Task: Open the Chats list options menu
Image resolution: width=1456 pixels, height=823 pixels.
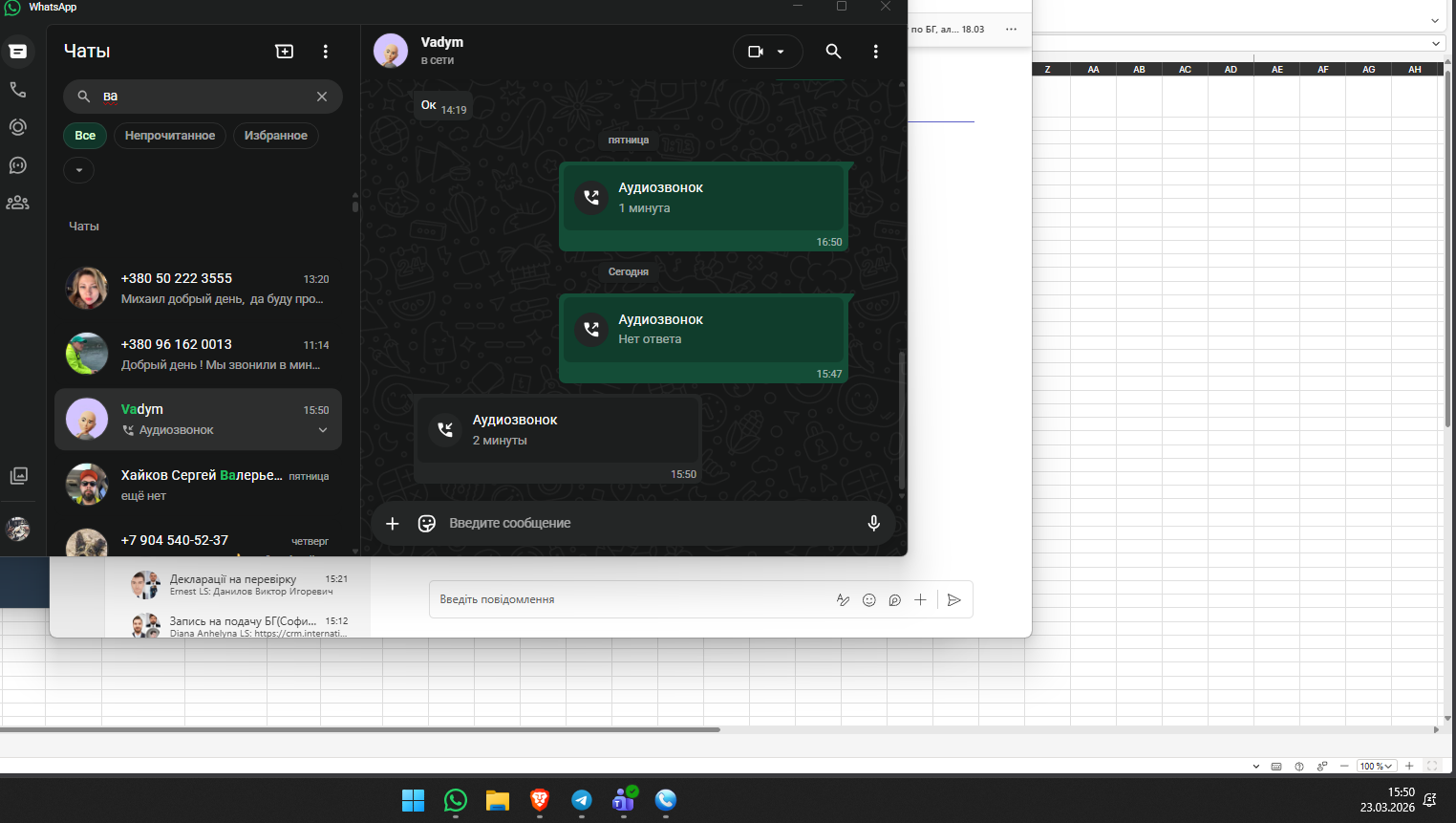Action: pos(326,52)
